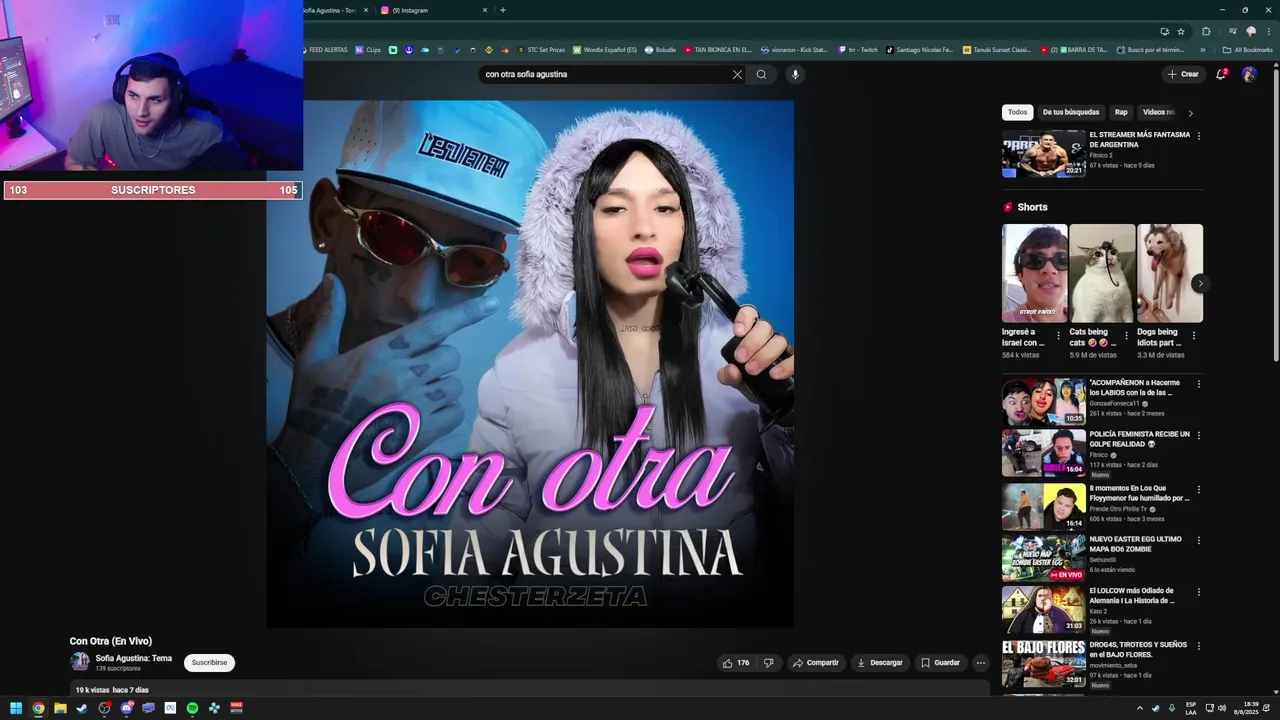Open File Explorer from the taskbar
This screenshot has width=1280, height=720.
coord(60,708)
